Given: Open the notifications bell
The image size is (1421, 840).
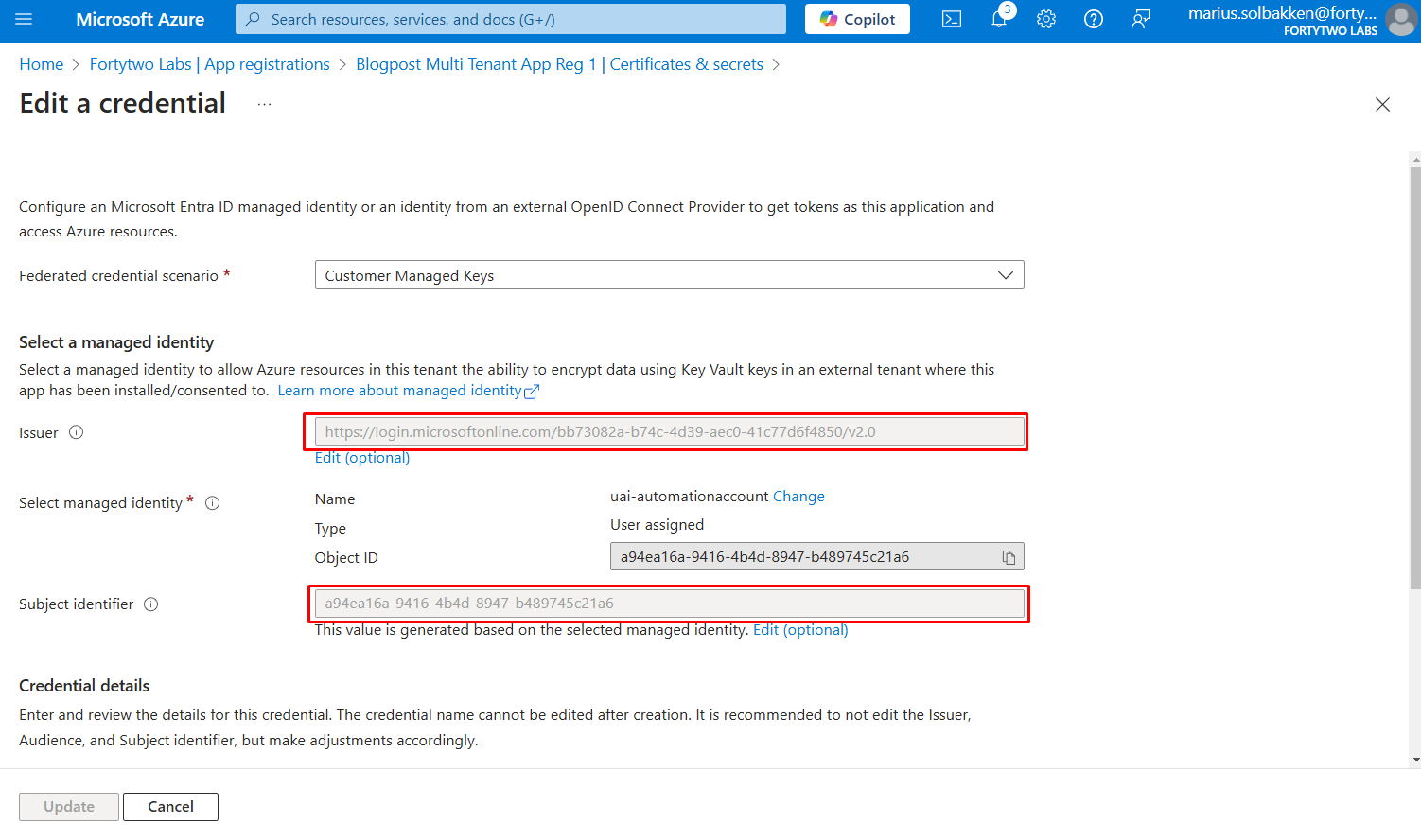Looking at the screenshot, I should tap(999, 19).
